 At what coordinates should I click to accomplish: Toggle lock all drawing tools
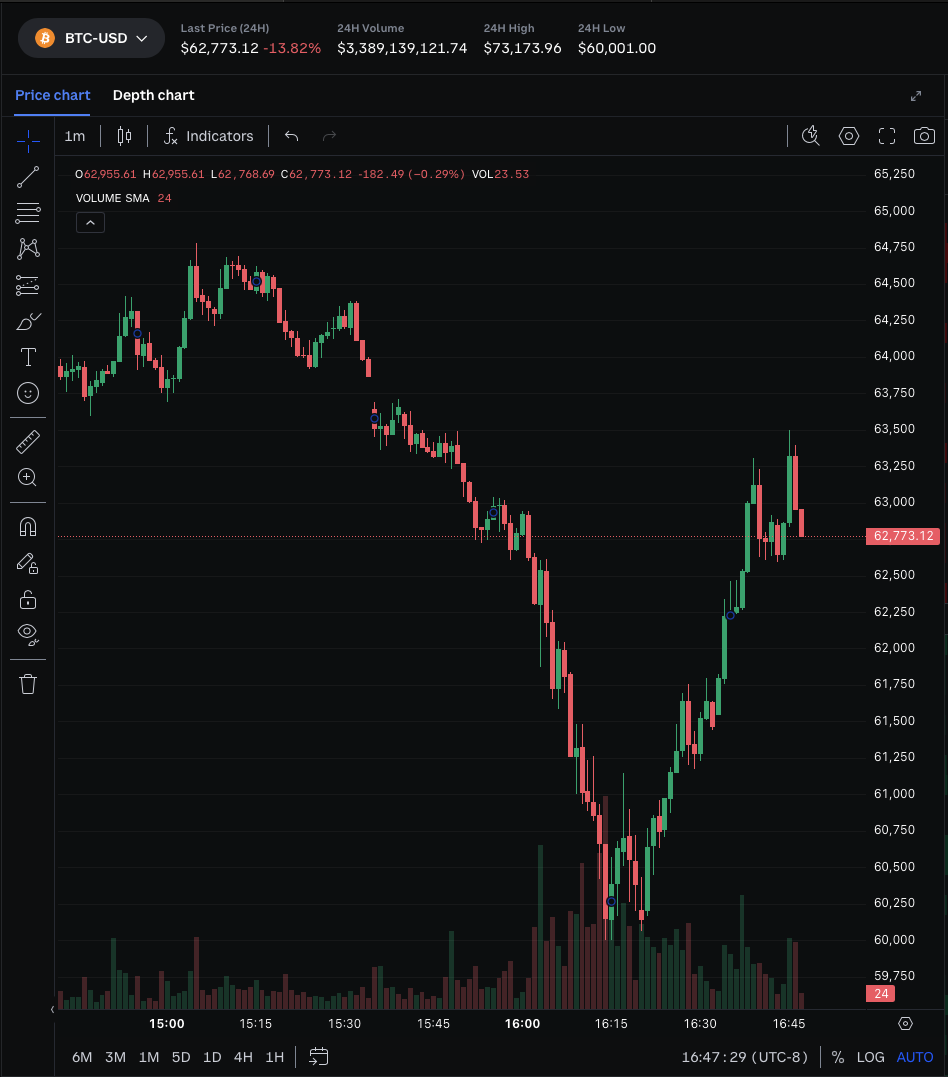coord(28,599)
